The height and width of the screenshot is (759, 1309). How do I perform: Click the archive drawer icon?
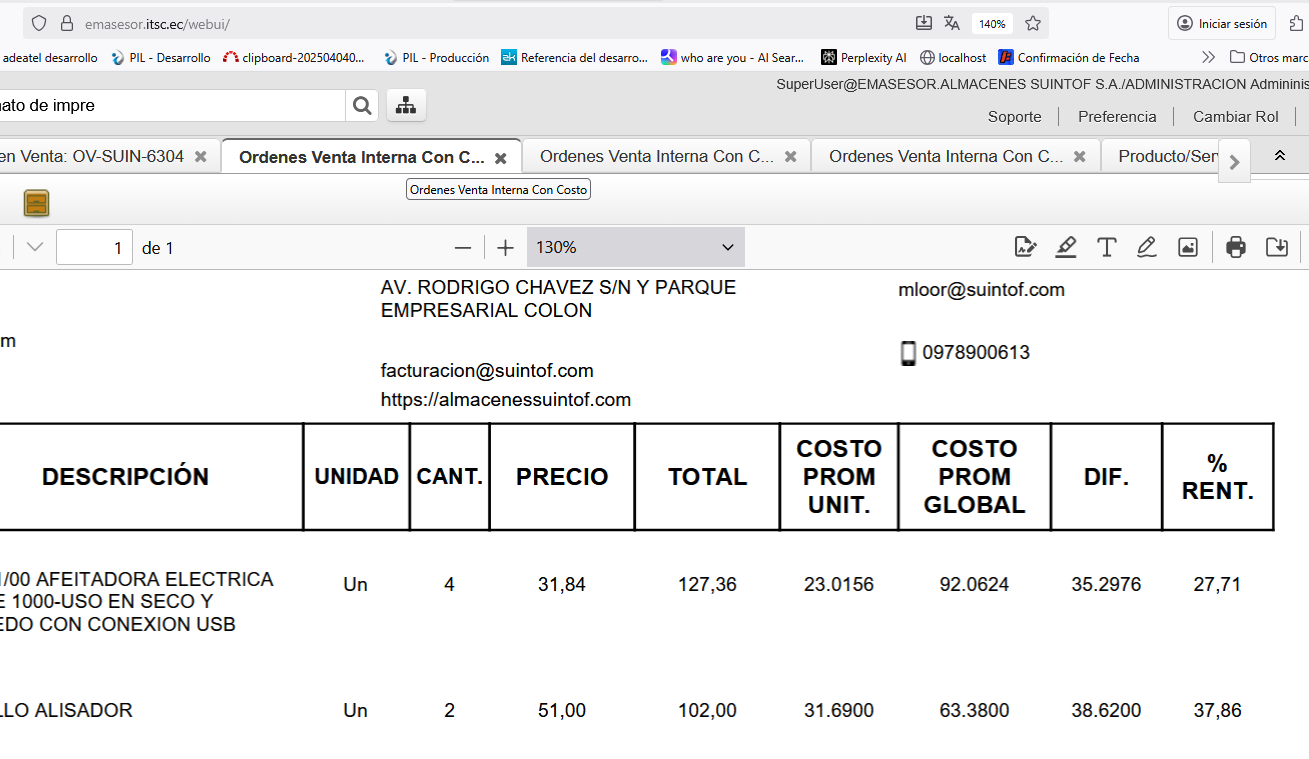coord(37,203)
